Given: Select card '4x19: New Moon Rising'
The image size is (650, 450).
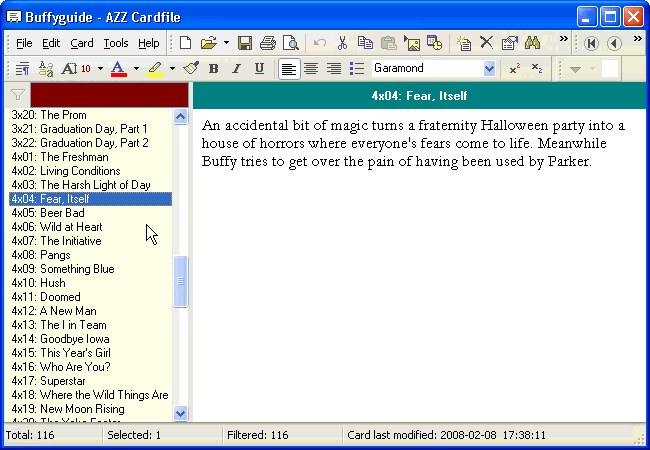Looking at the screenshot, I should (90, 409).
